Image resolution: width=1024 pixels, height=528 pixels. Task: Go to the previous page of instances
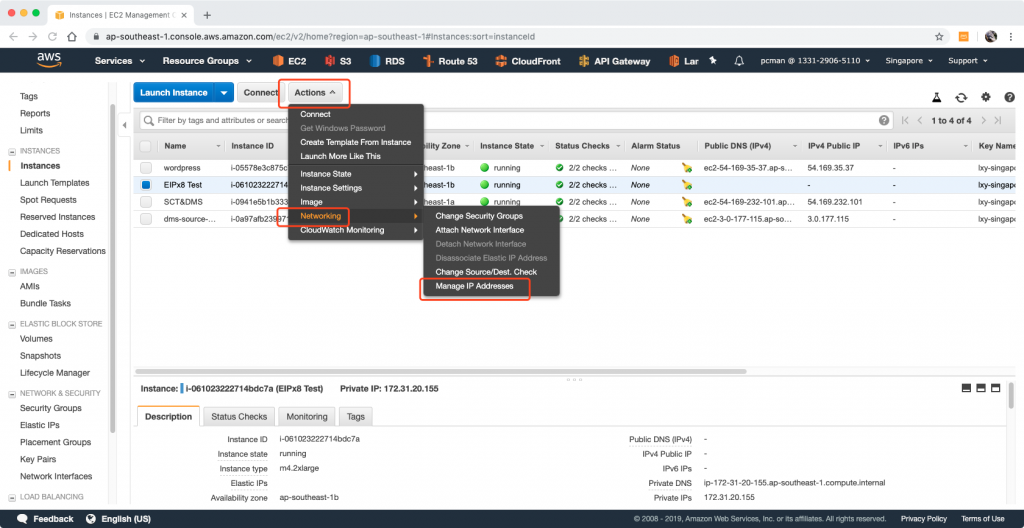point(920,120)
